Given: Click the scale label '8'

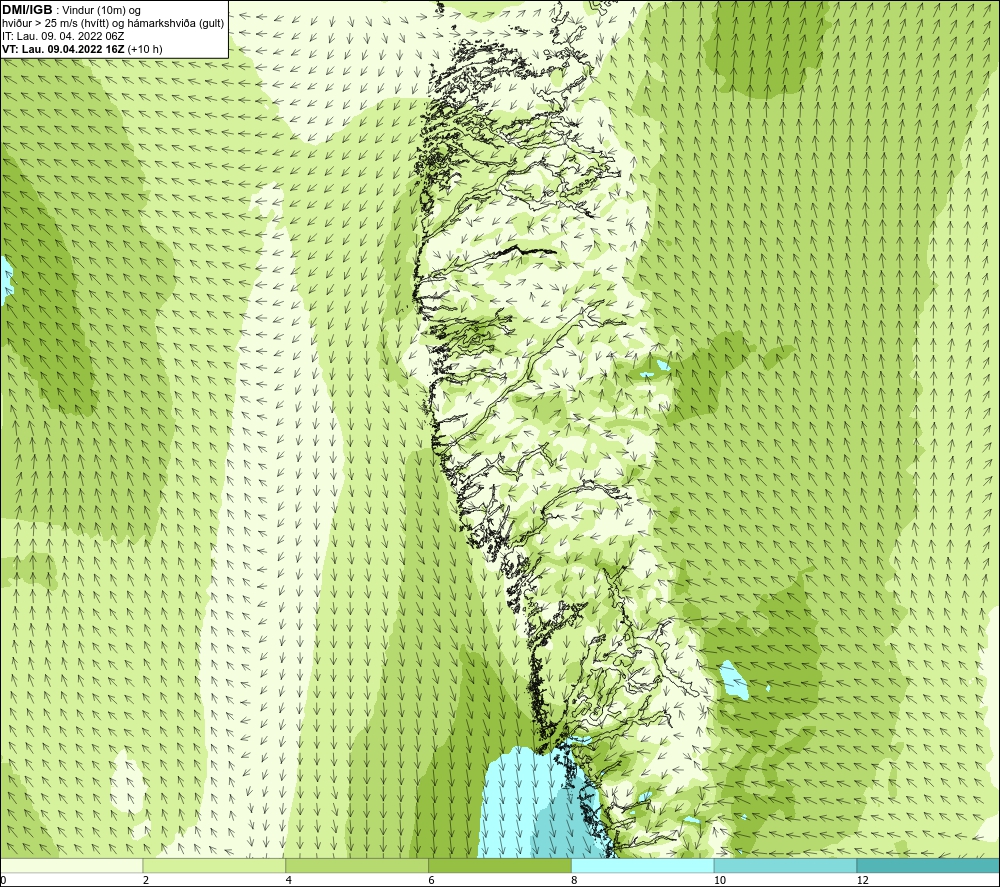Looking at the screenshot, I should point(575,880).
